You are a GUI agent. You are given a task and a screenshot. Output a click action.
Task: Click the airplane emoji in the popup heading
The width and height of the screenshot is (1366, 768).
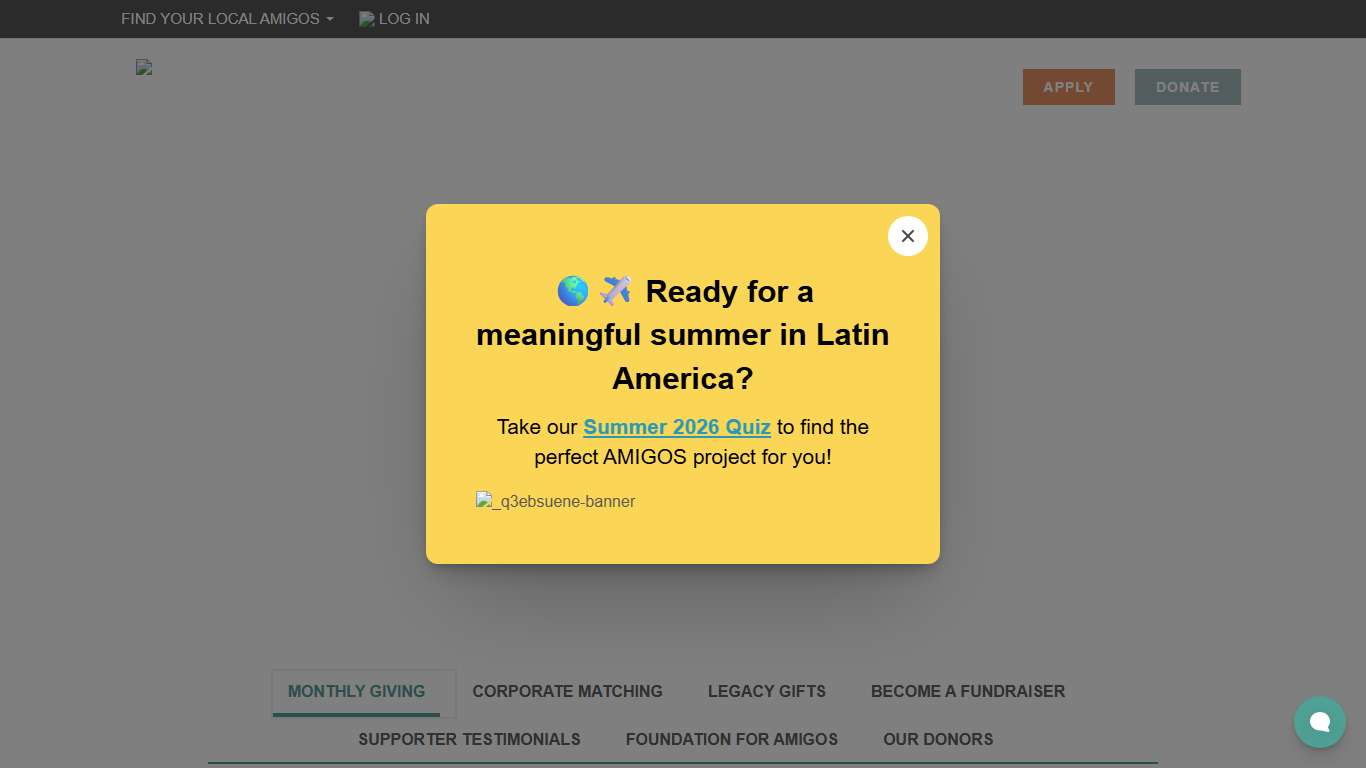pos(613,290)
